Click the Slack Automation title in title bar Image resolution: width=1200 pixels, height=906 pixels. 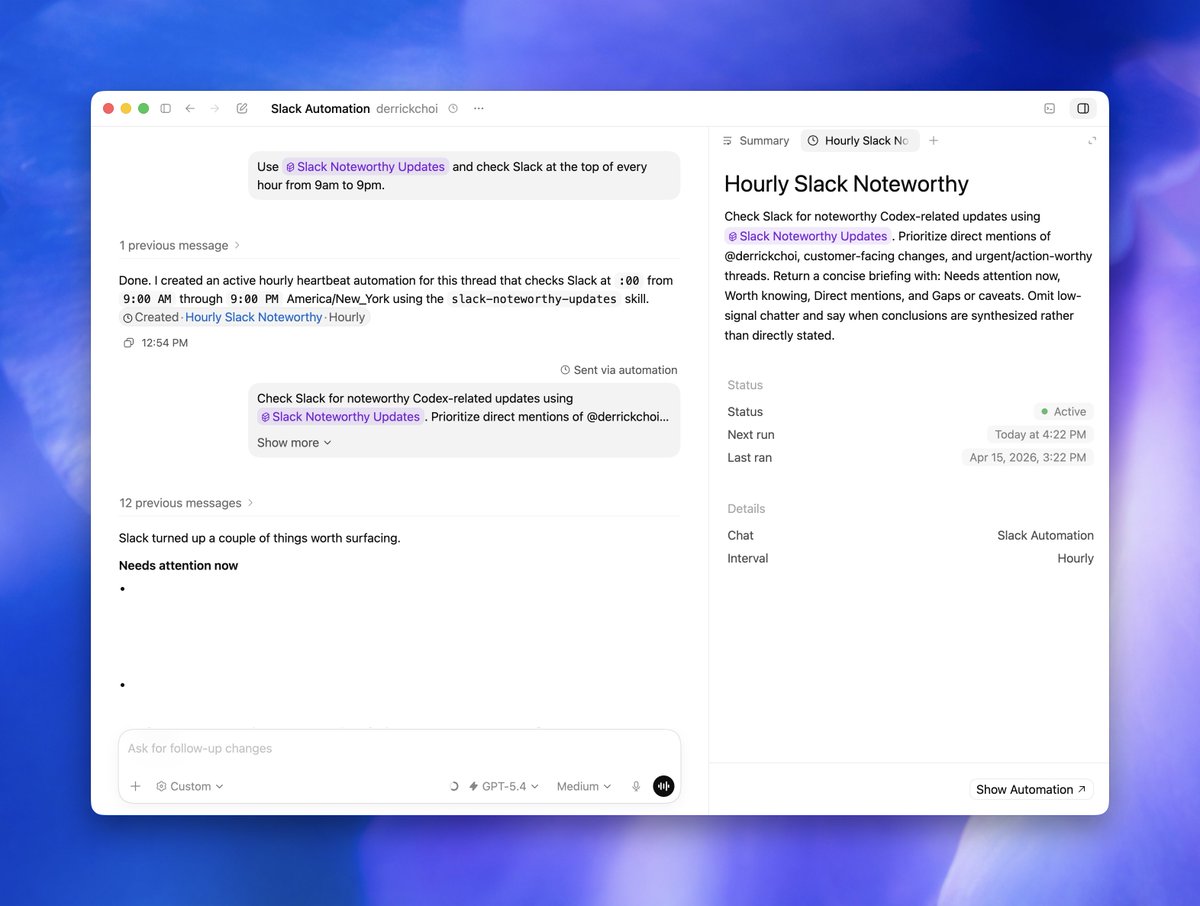click(320, 108)
